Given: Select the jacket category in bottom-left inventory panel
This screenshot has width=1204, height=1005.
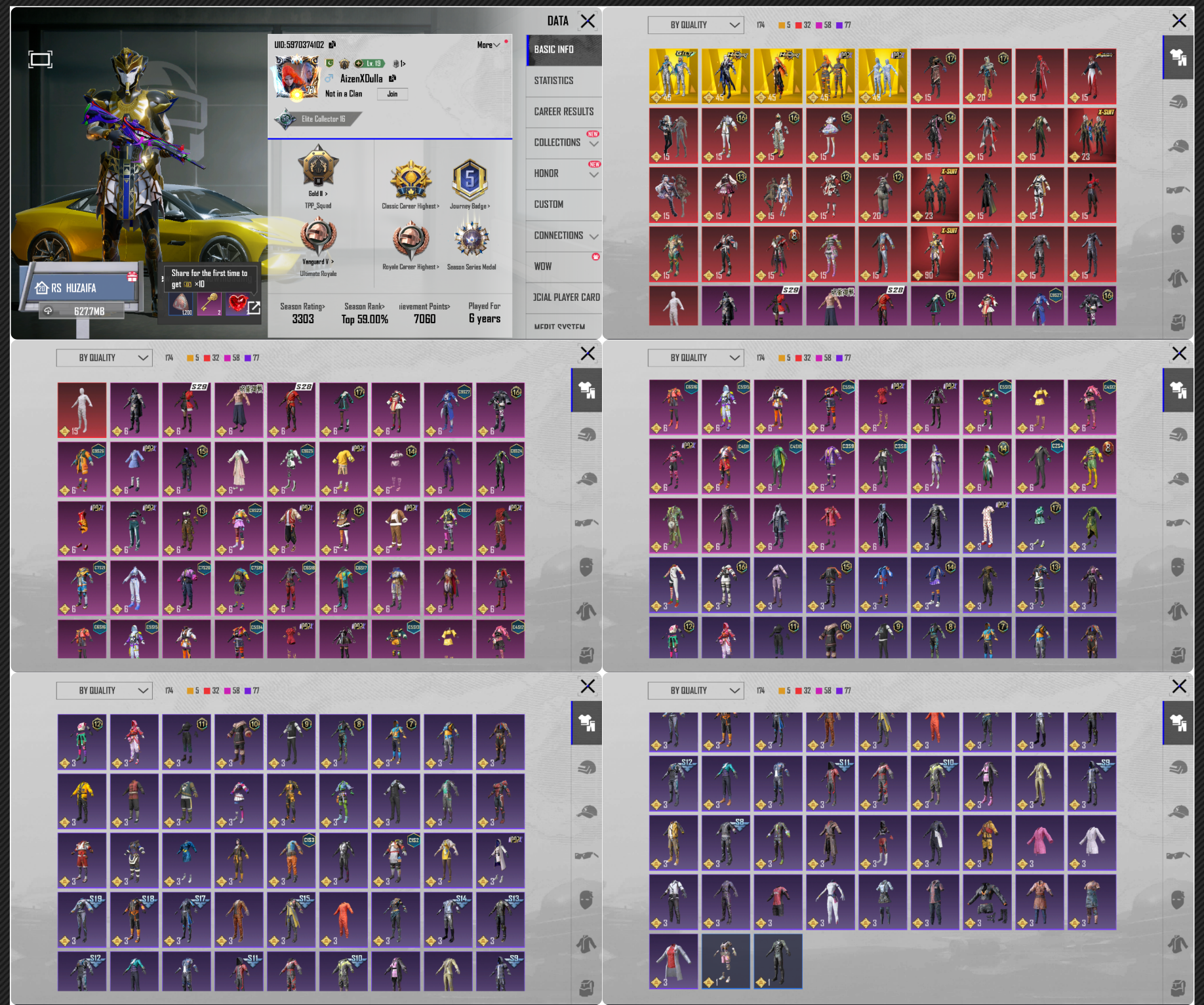Looking at the screenshot, I should (586, 943).
